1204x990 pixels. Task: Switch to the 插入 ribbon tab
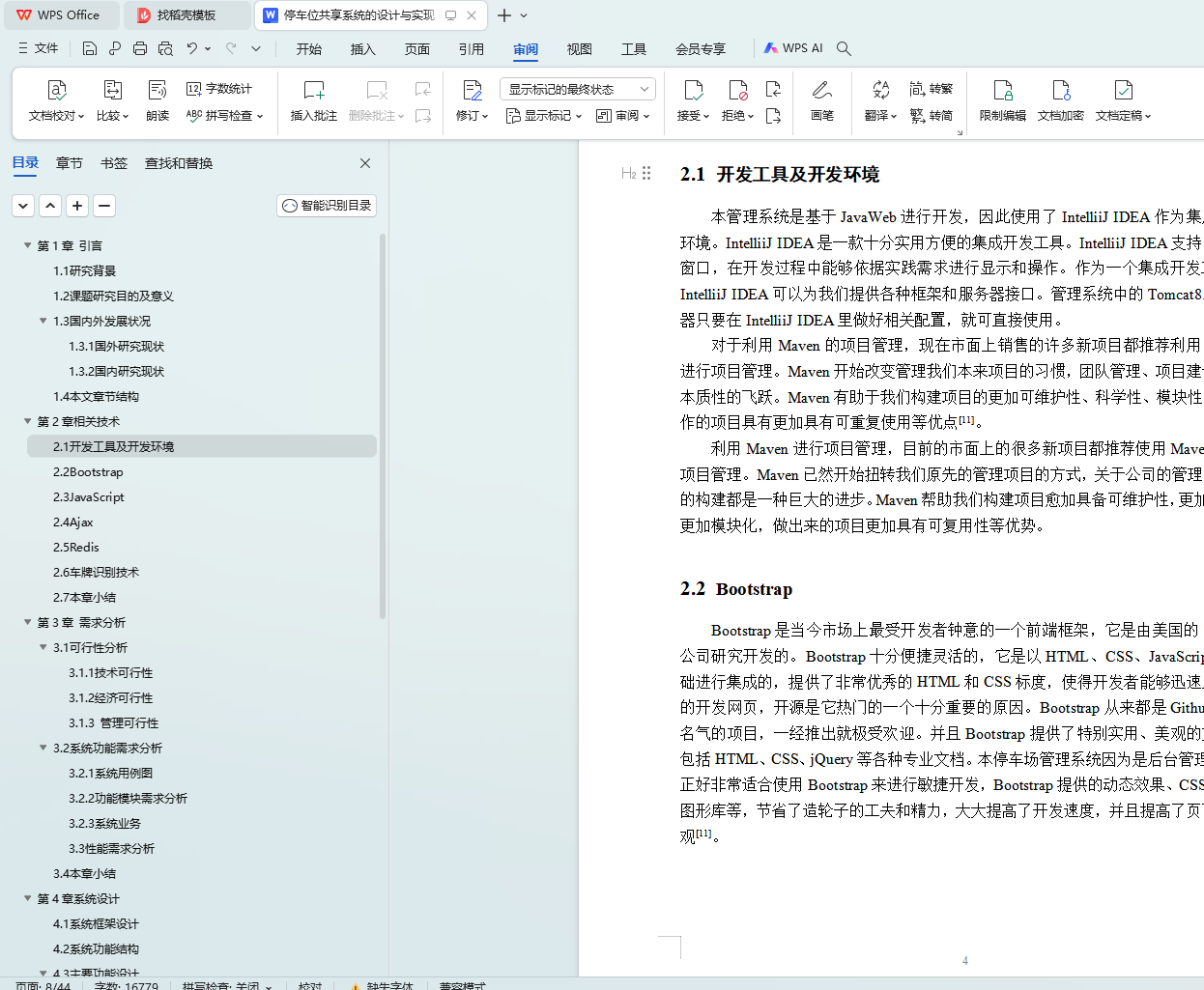(x=363, y=49)
